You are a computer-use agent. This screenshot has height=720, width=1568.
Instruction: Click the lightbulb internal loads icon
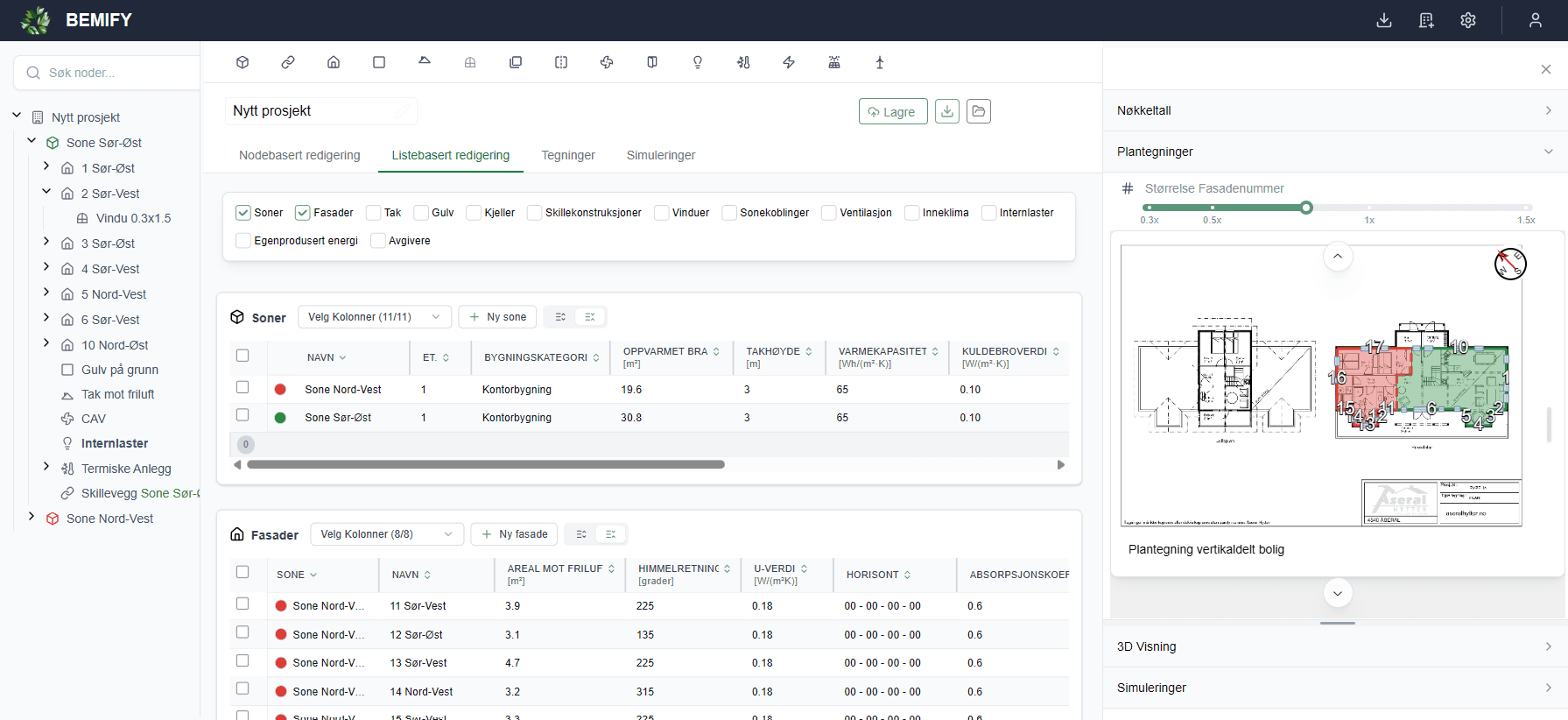(698, 62)
